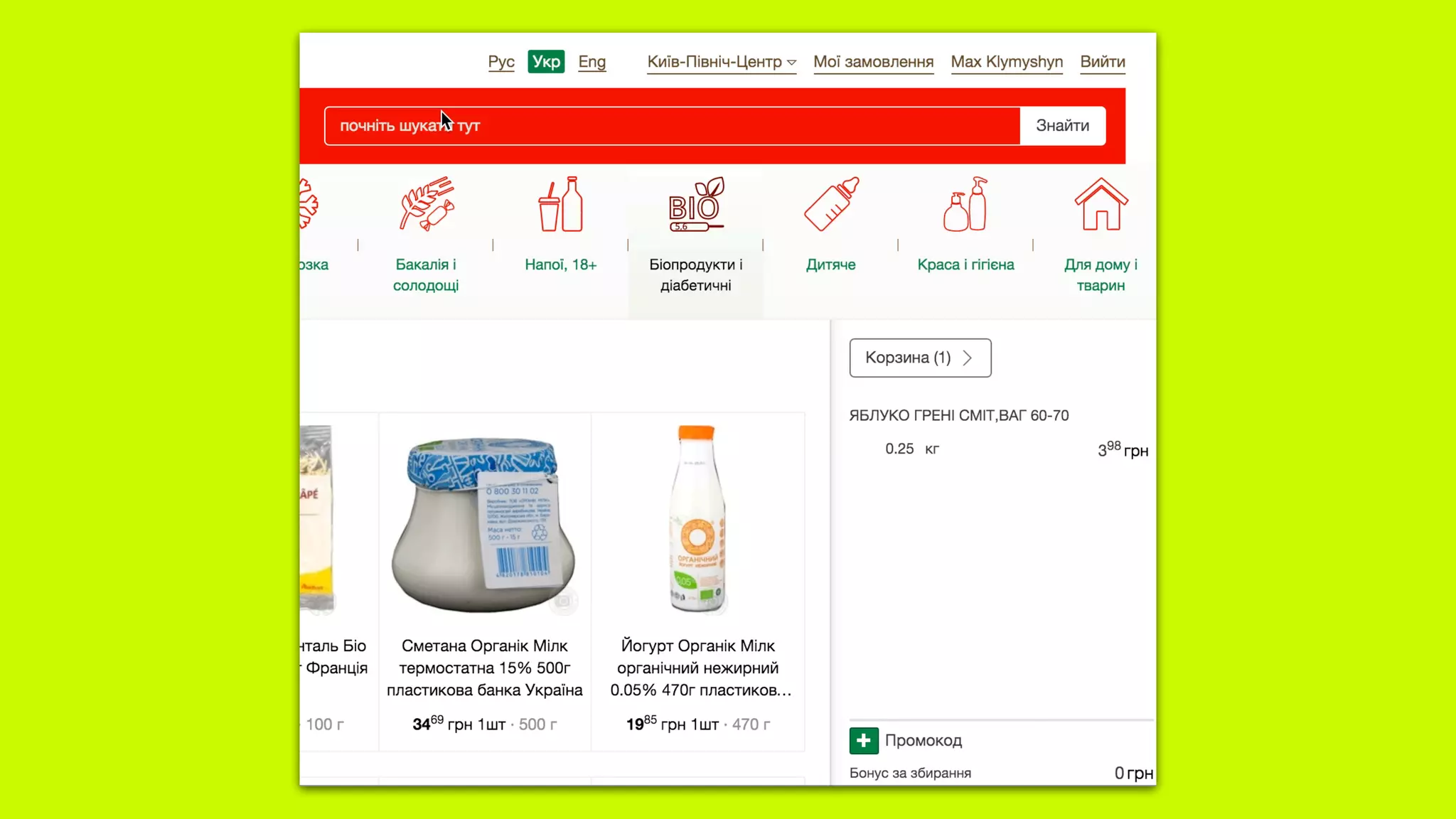Click the Знайти search button
The image size is (1456, 819).
point(1062,126)
